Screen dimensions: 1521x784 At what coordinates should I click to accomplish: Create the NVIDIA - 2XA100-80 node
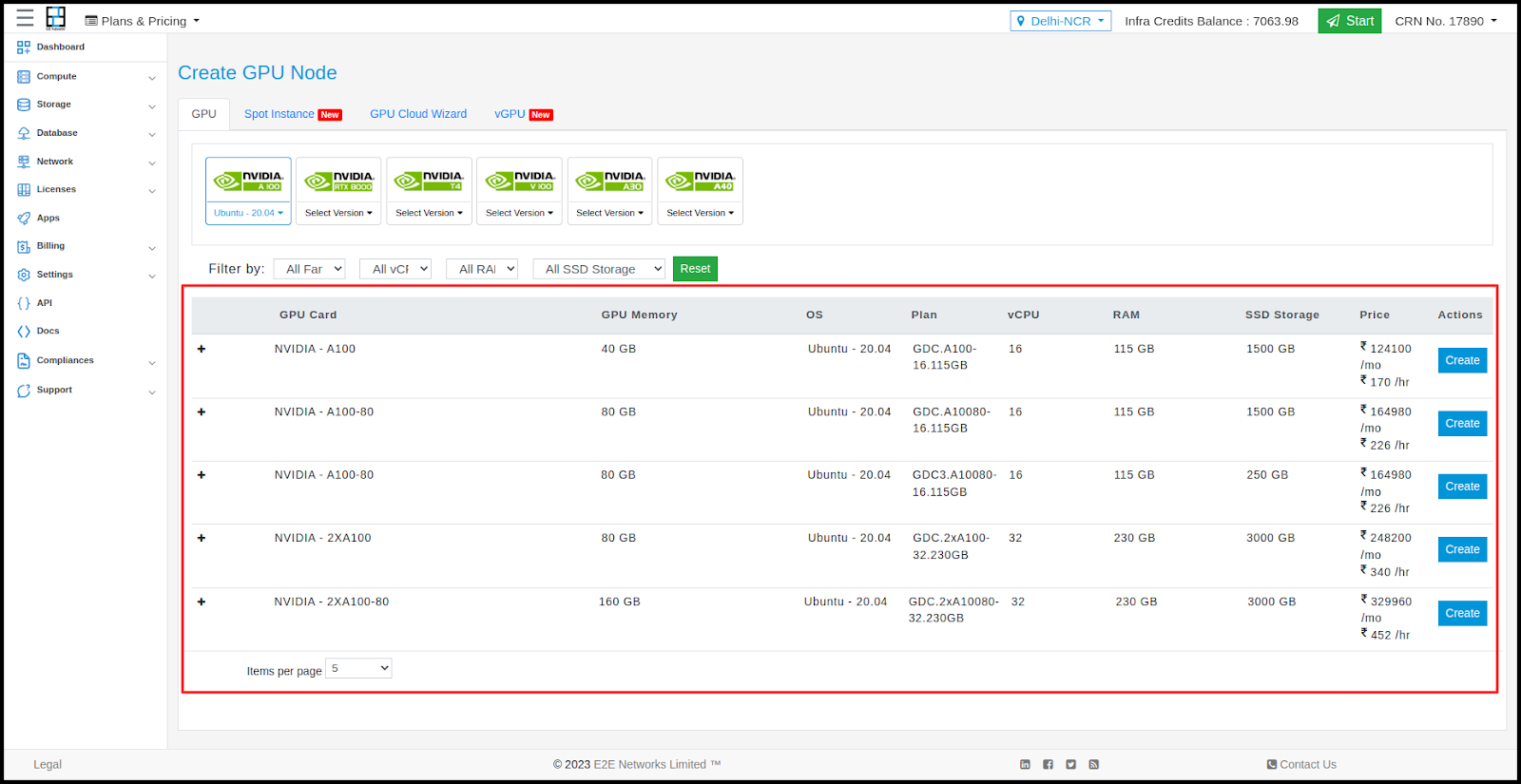click(x=1462, y=613)
